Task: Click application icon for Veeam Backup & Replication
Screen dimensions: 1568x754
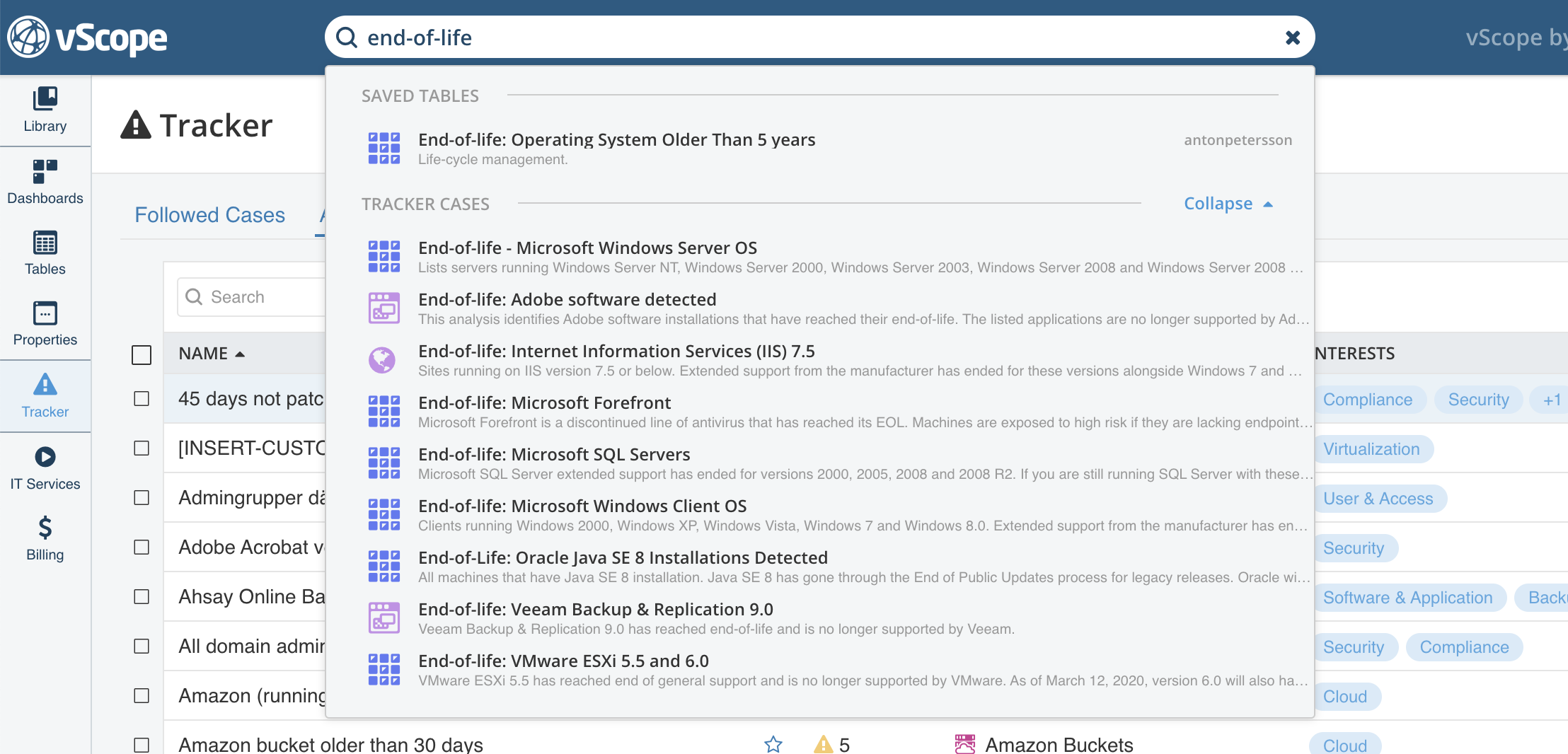Action: (x=384, y=618)
